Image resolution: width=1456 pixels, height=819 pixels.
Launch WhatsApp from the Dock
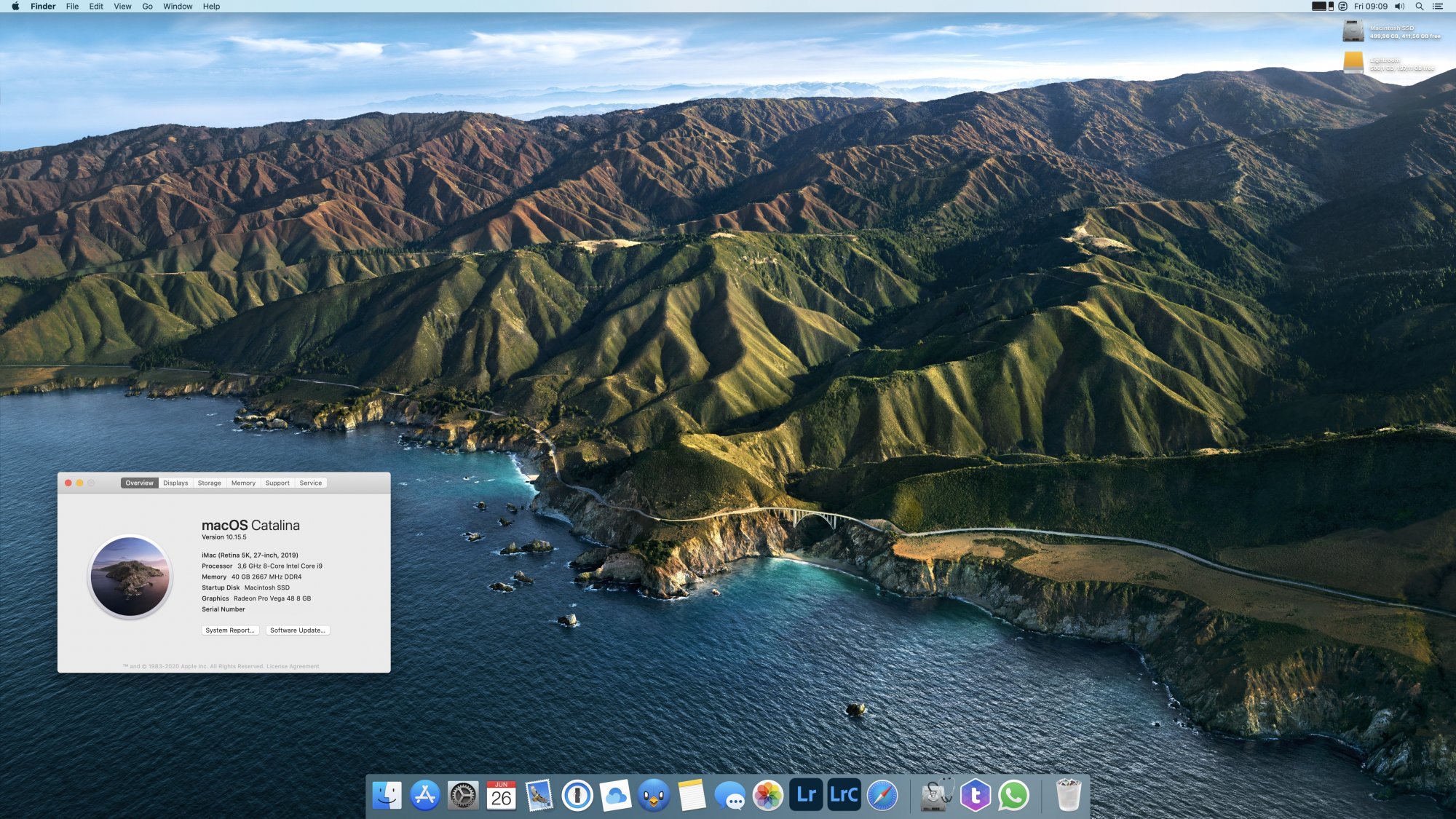(x=1013, y=795)
